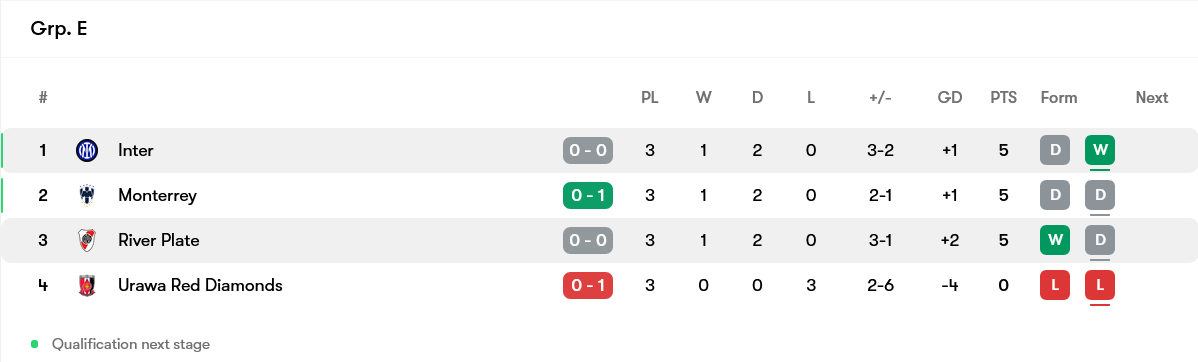Open River Plate's 0 - 0 score badge
1198x362 pixels.
tap(588, 241)
